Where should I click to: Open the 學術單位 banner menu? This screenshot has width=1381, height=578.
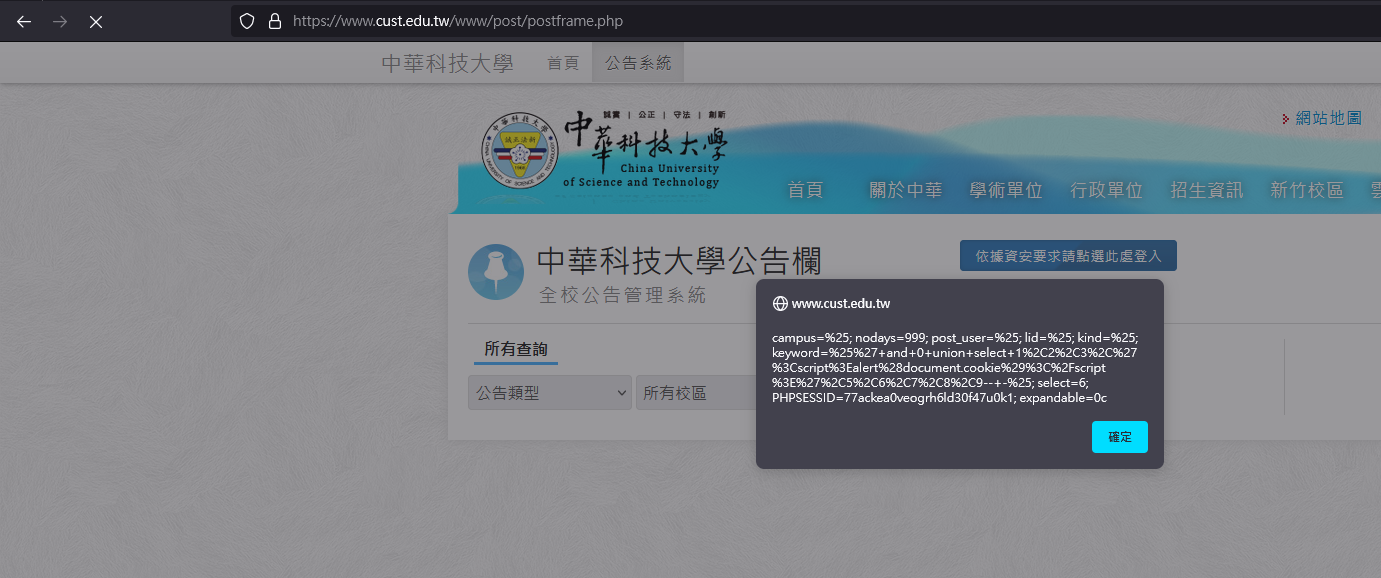tap(1006, 190)
